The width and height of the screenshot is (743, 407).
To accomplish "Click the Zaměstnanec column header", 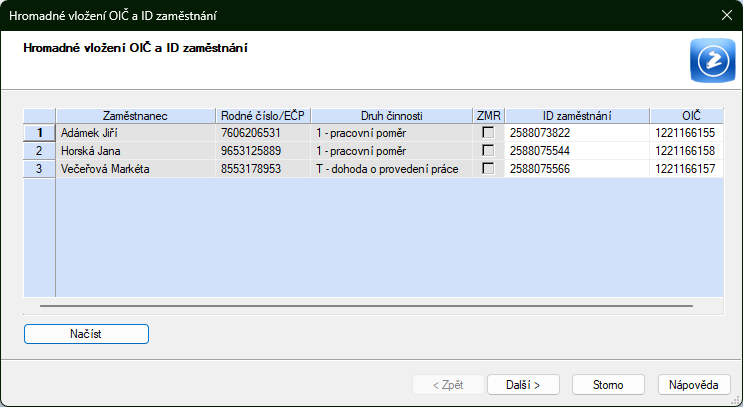I will [135, 115].
